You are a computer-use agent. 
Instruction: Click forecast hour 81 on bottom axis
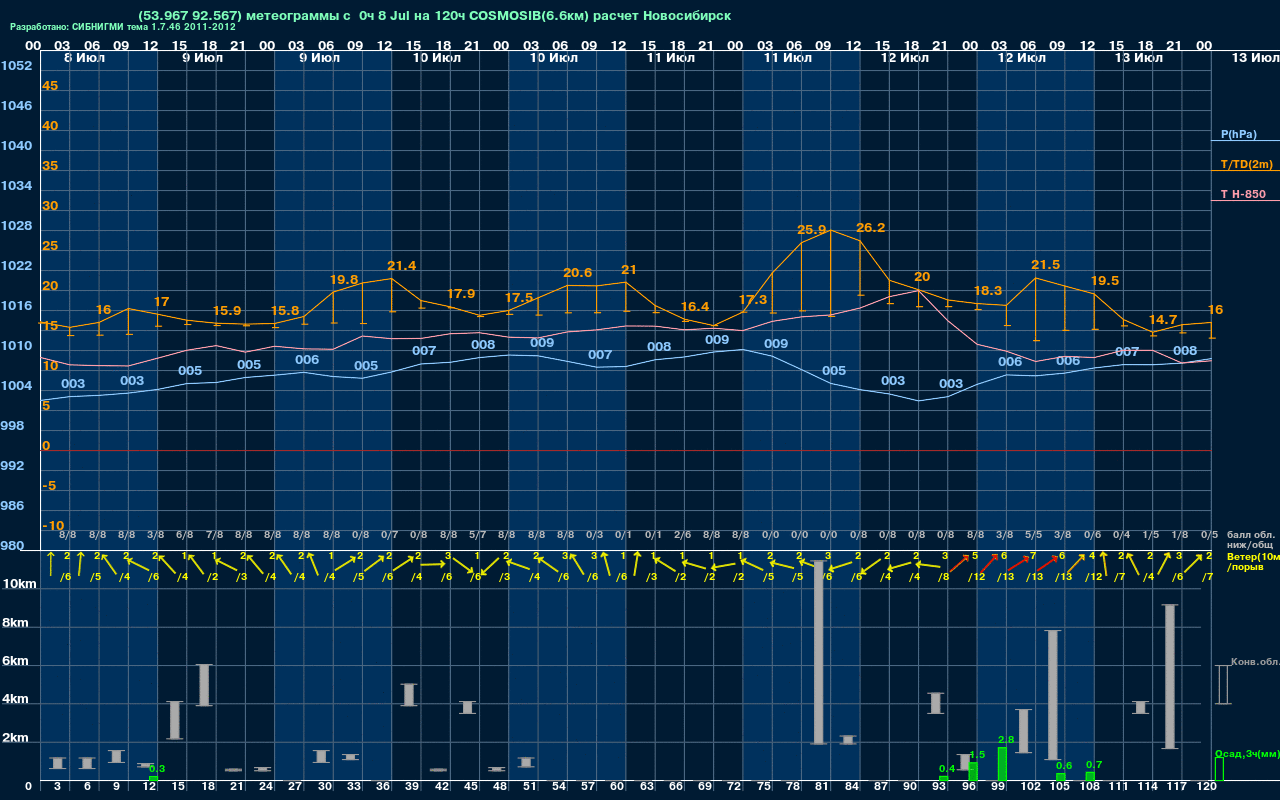pos(822,789)
